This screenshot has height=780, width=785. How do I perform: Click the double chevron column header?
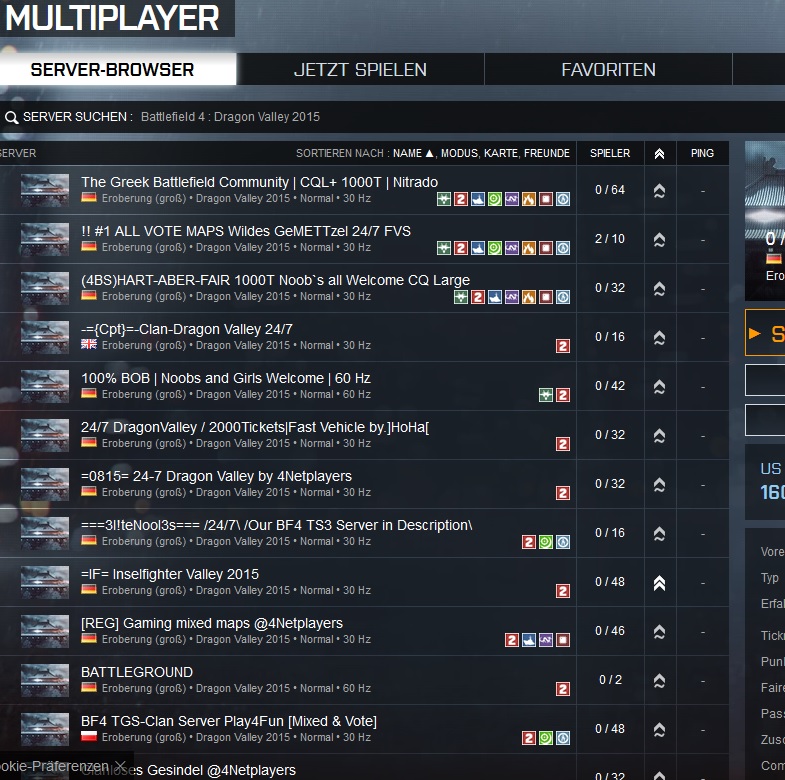pos(659,154)
